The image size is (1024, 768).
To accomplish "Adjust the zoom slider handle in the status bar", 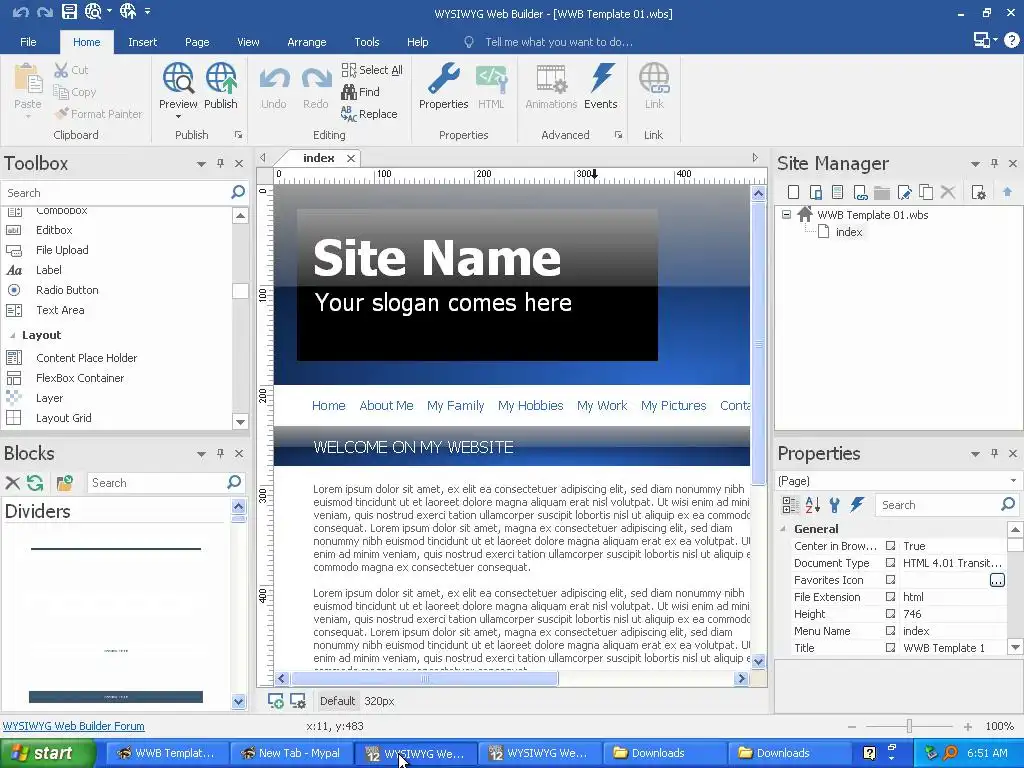I will 909,726.
